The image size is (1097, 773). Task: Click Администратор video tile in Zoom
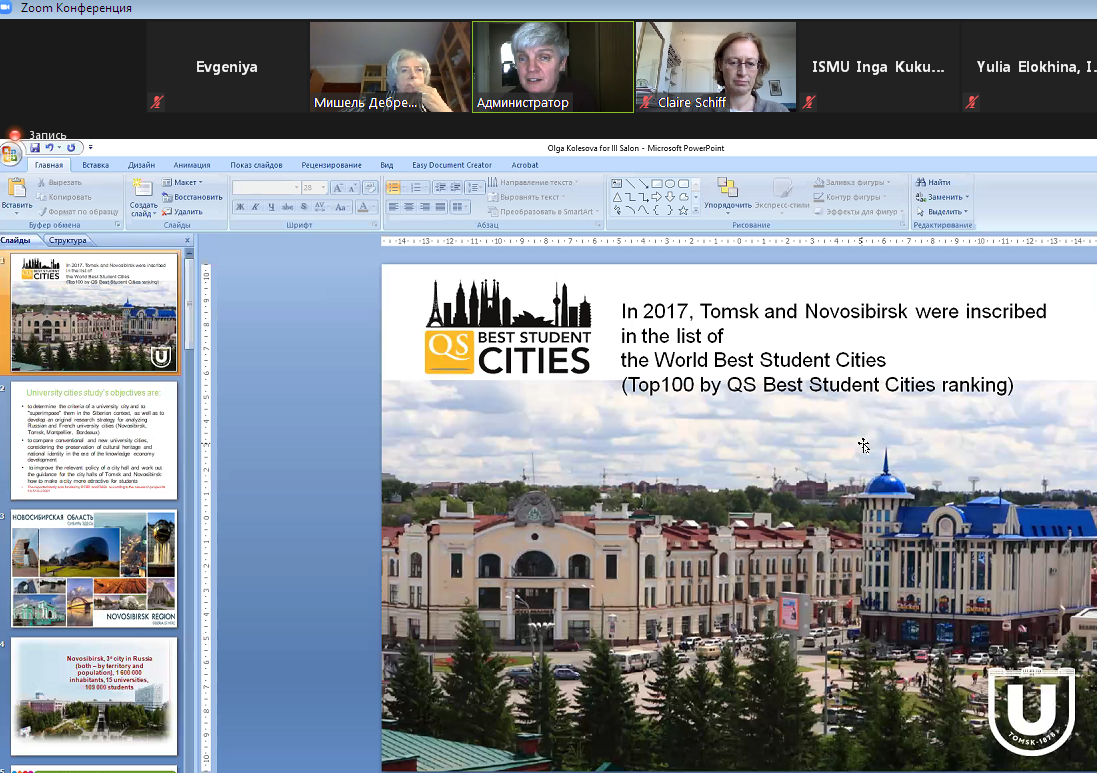(x=553, y=66)
